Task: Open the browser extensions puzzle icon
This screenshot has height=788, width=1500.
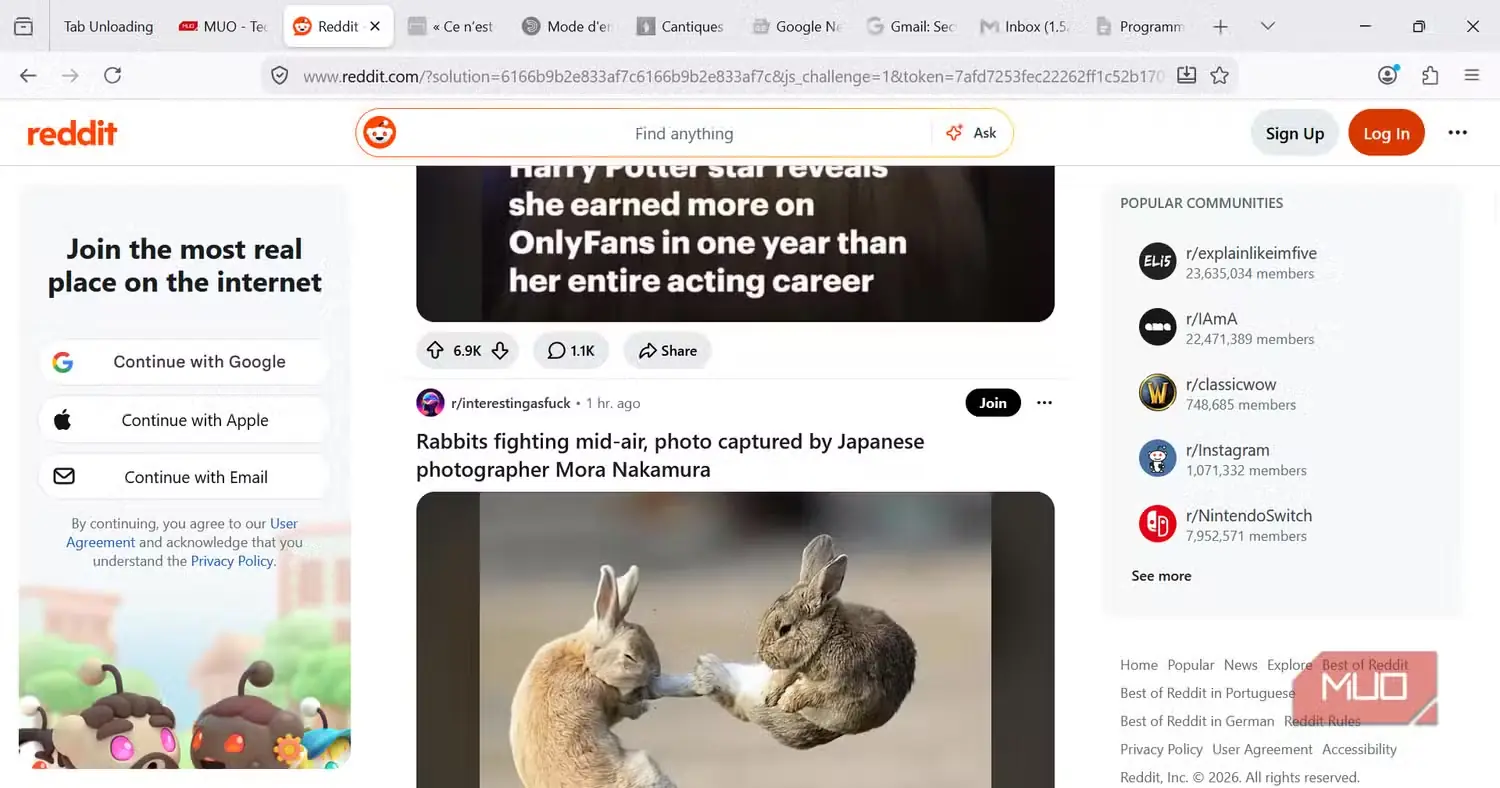Action: coord(1430,75)
